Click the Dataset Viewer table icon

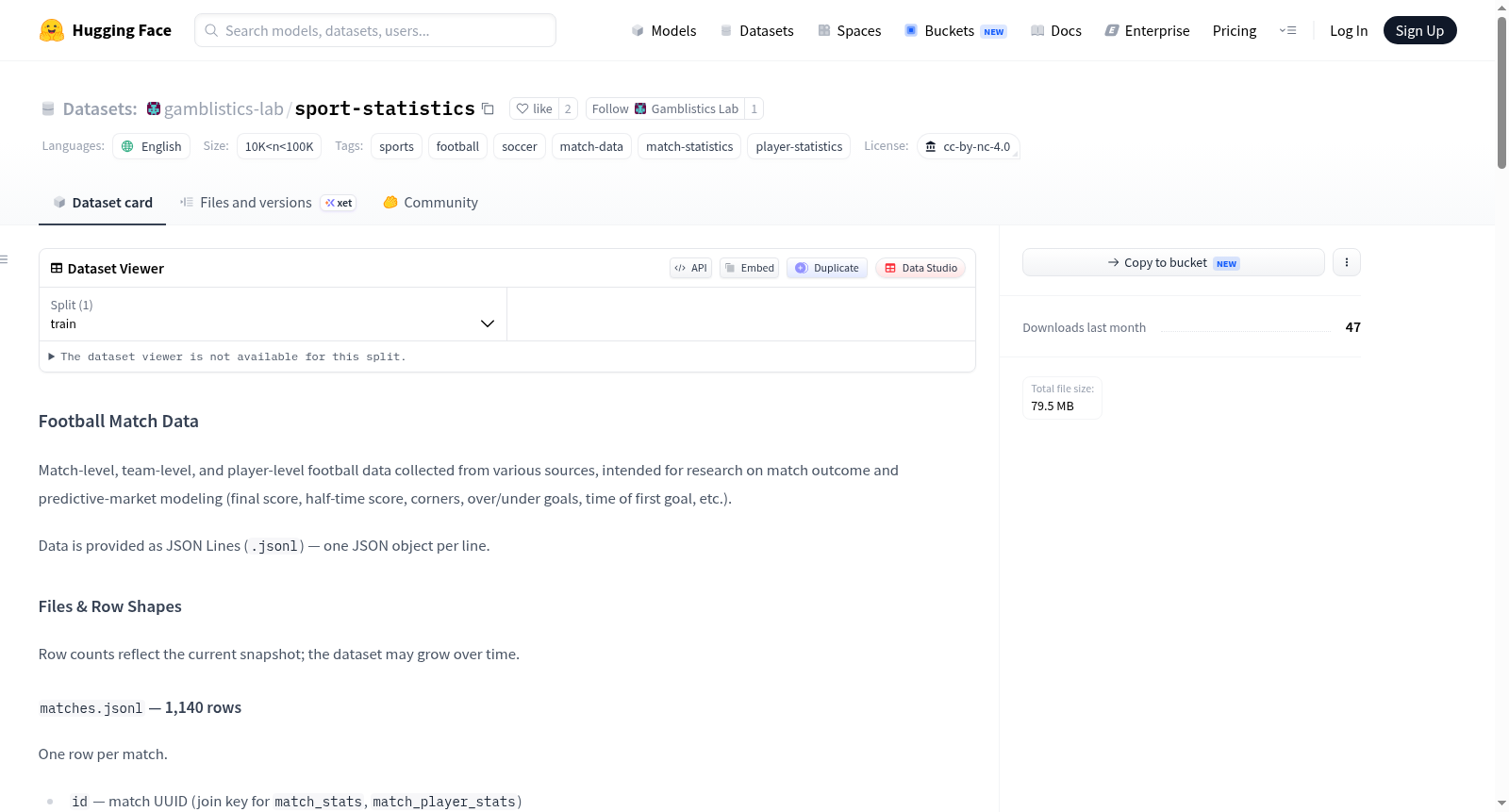pyautogui.click(x=57, y=268)
